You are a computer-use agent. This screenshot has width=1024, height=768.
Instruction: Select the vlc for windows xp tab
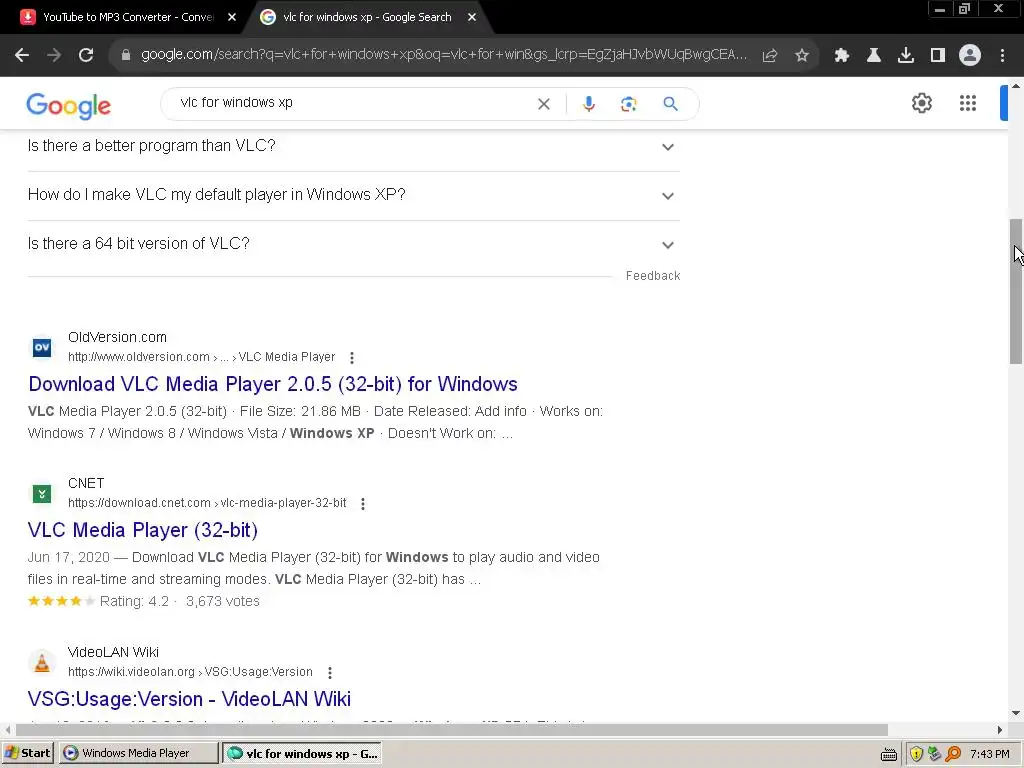tap(367, 18)
